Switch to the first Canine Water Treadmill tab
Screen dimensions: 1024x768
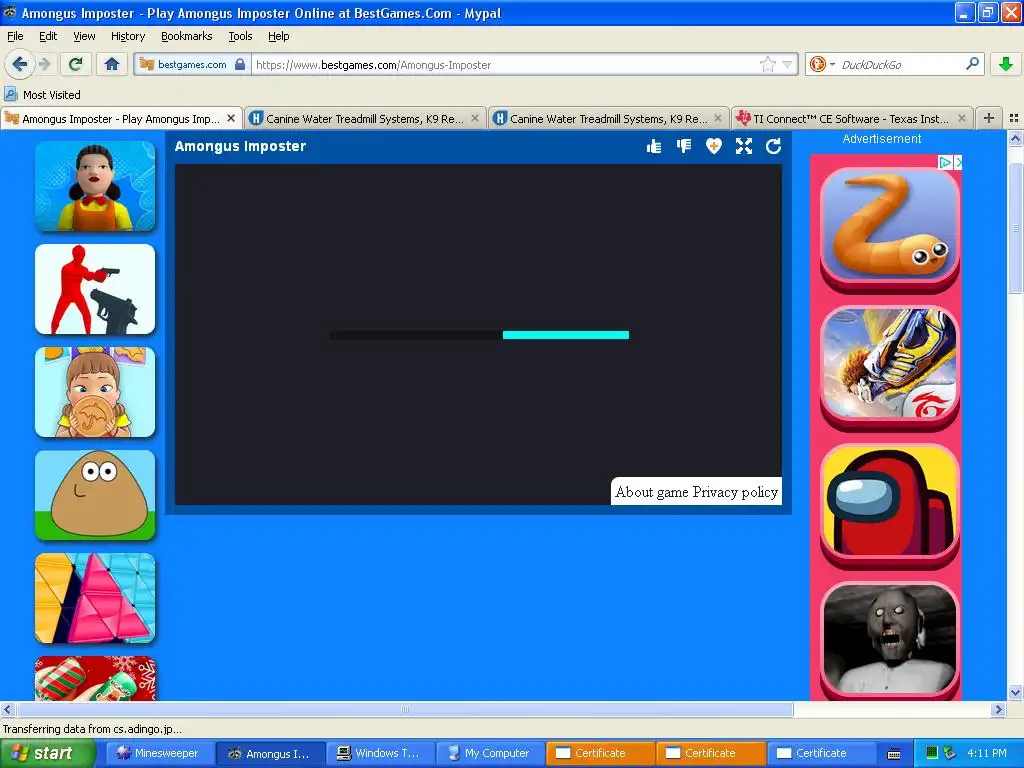coord(364,118)
